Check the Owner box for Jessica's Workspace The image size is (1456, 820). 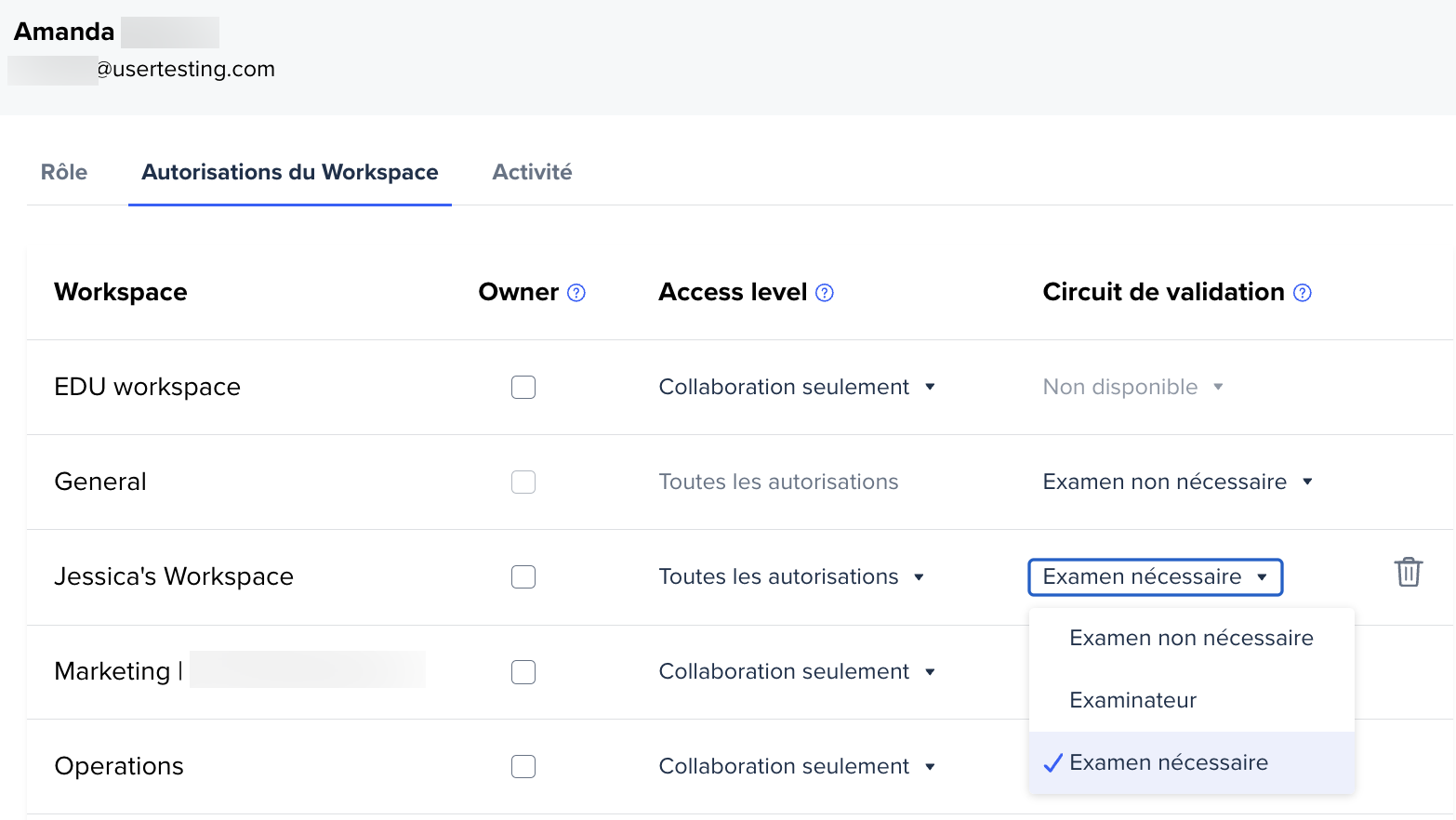(523, 577)
